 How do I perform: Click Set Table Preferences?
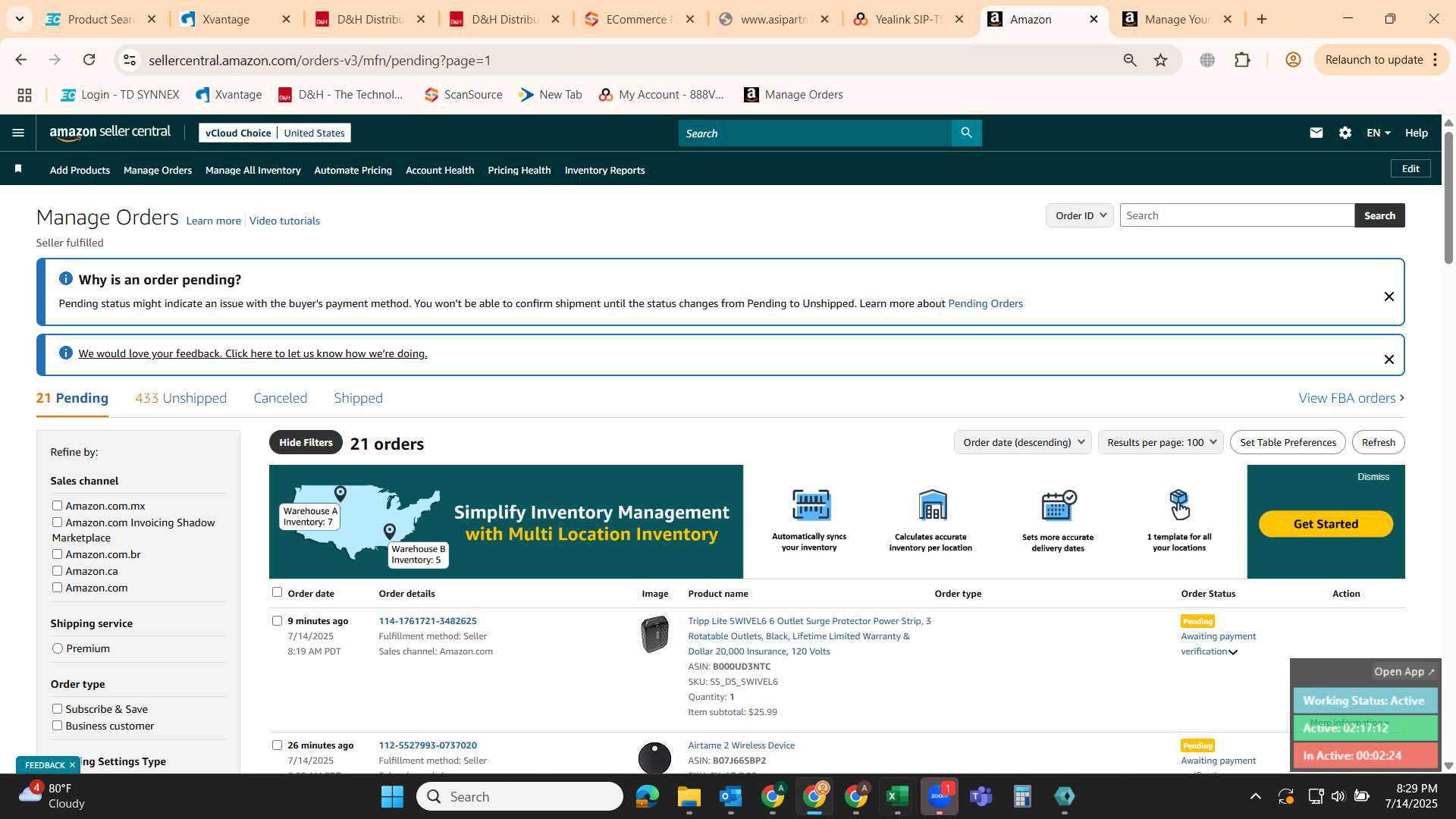click(x=1288, y=442)
